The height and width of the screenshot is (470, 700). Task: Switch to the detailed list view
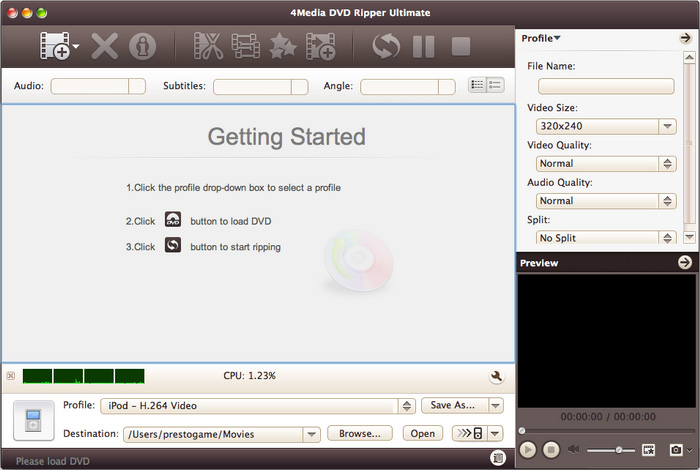(x=495, y=86)
